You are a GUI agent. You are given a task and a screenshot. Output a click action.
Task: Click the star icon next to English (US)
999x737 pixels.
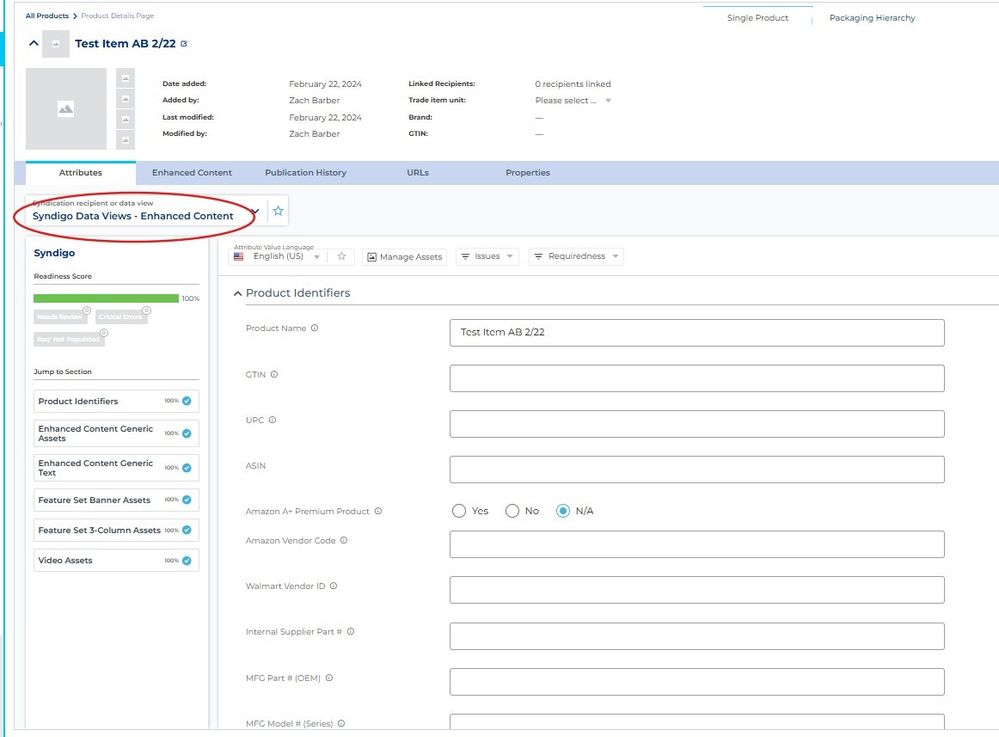click(x=341, y=256)
